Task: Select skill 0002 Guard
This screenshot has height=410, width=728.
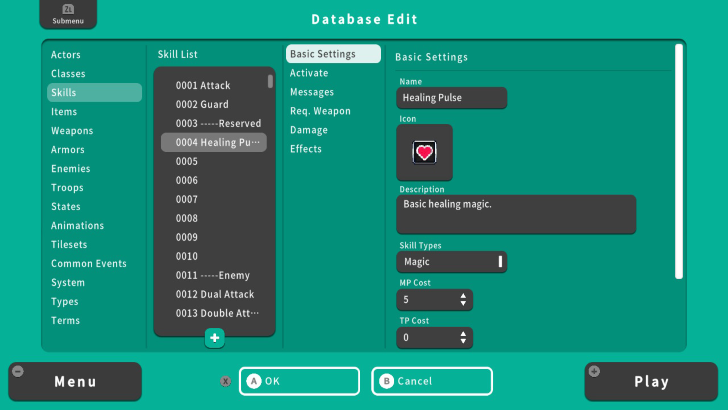Action: 214,104
